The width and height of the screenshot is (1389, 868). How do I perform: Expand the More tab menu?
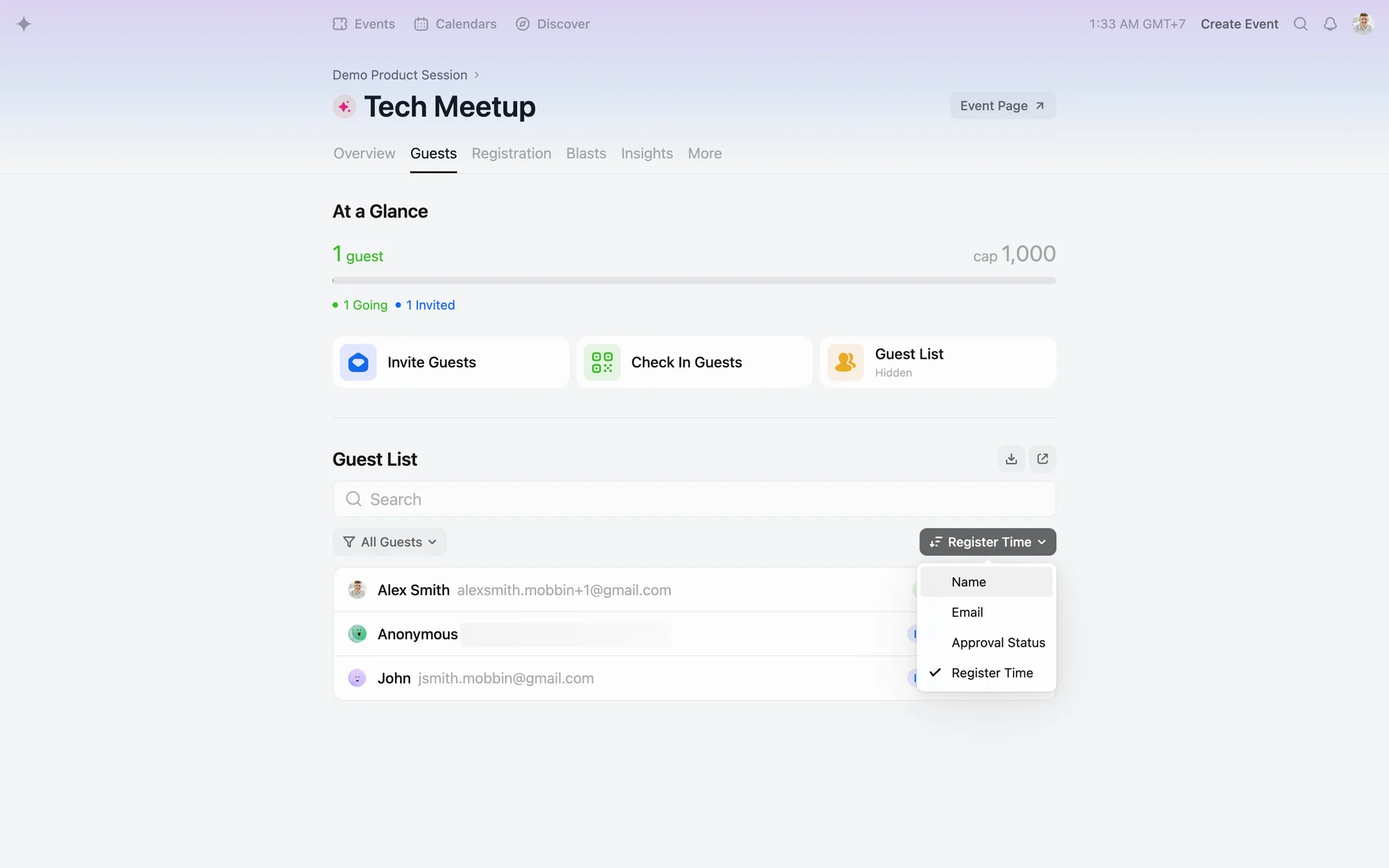click(704, 153)
